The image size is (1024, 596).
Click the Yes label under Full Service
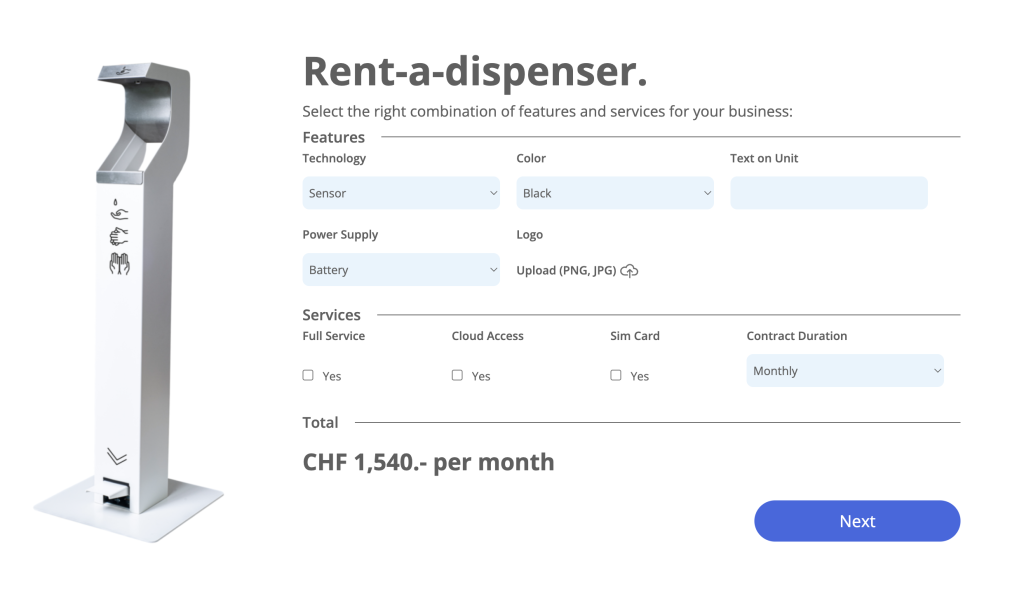332,376
